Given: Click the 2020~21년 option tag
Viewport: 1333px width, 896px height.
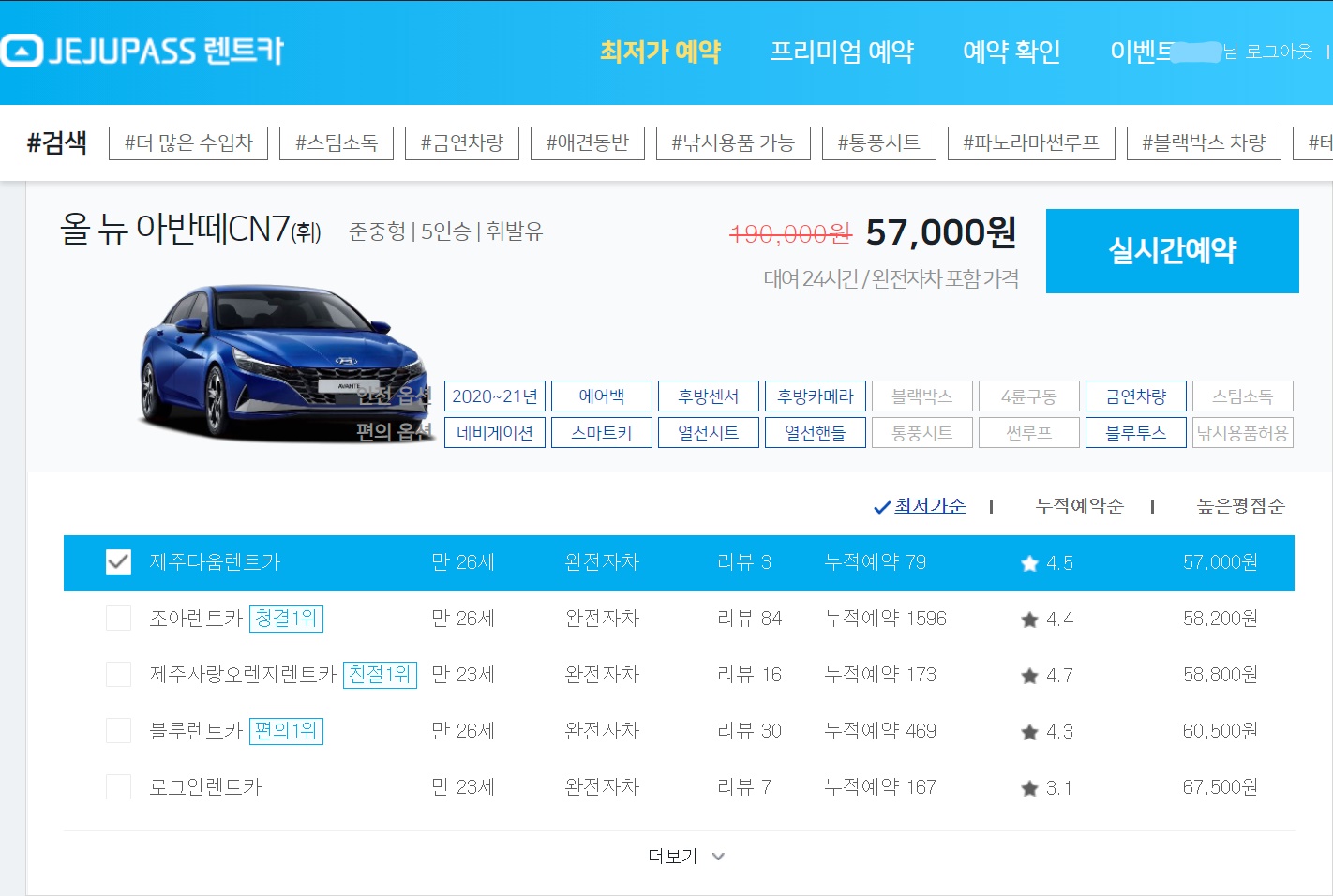Looking at the screenshot, I should (495, 396).
